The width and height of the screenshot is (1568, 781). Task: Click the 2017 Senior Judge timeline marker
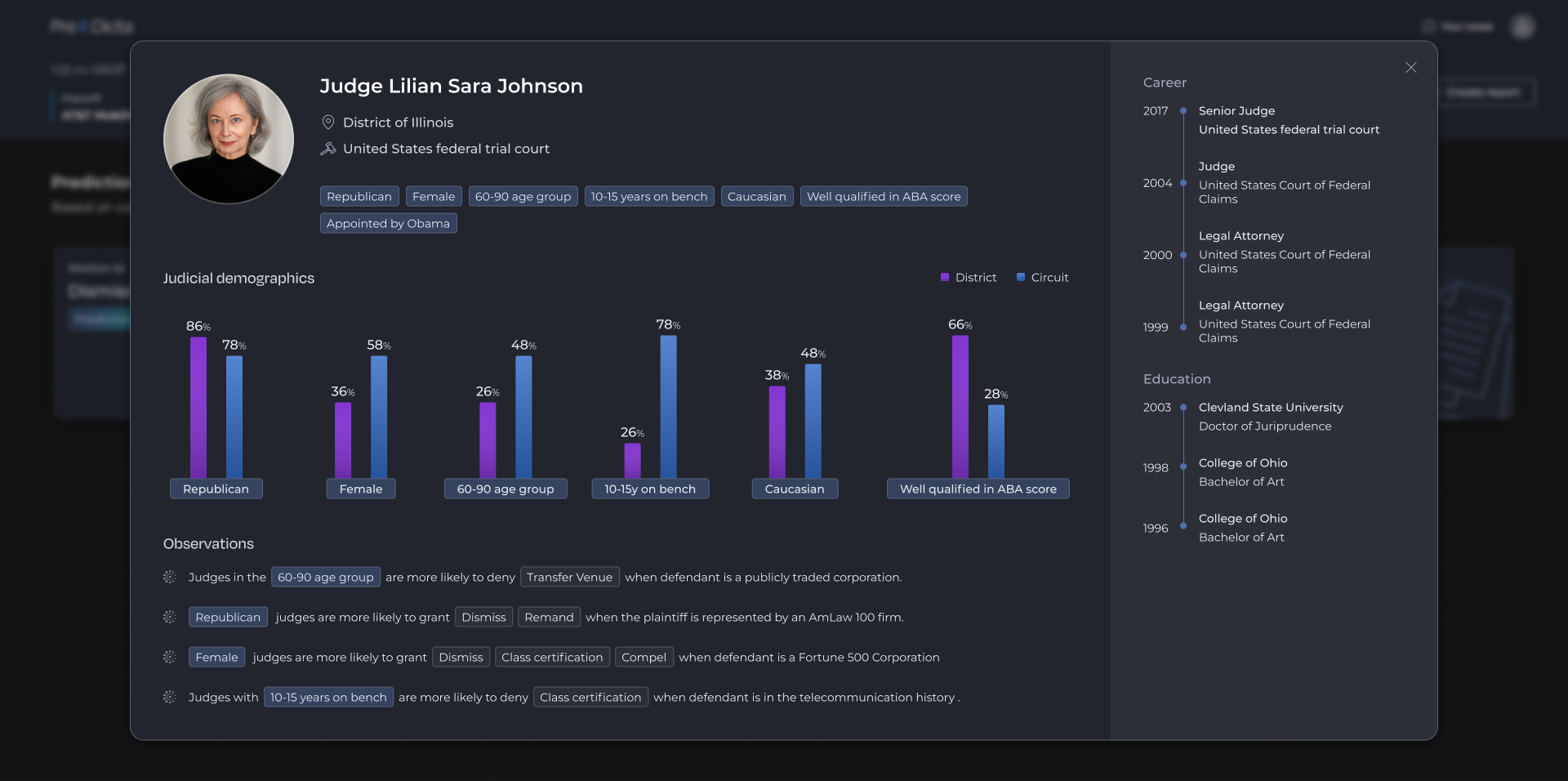[1183, 111]
